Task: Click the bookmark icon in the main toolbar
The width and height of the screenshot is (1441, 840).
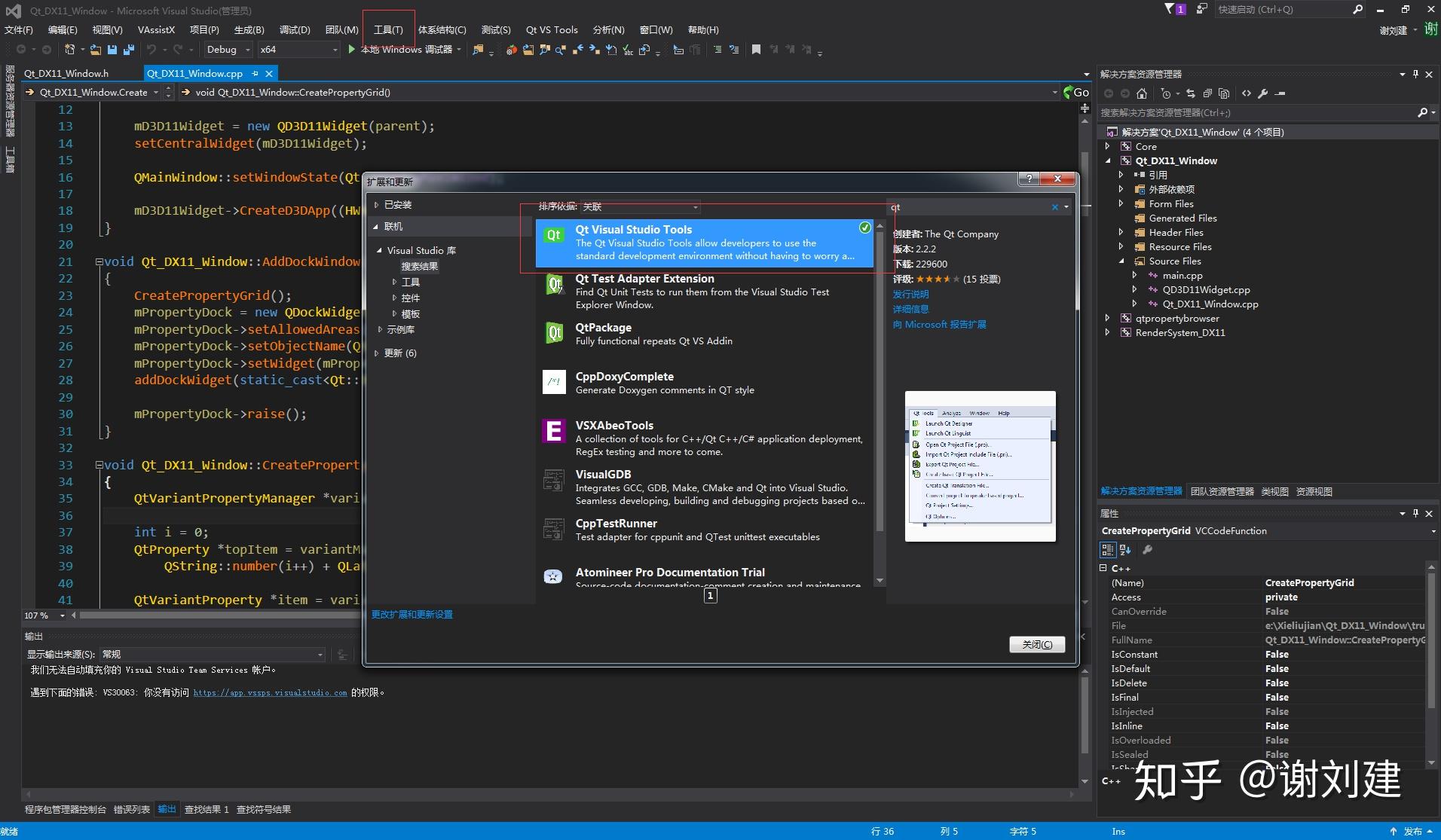Action: 756,49
